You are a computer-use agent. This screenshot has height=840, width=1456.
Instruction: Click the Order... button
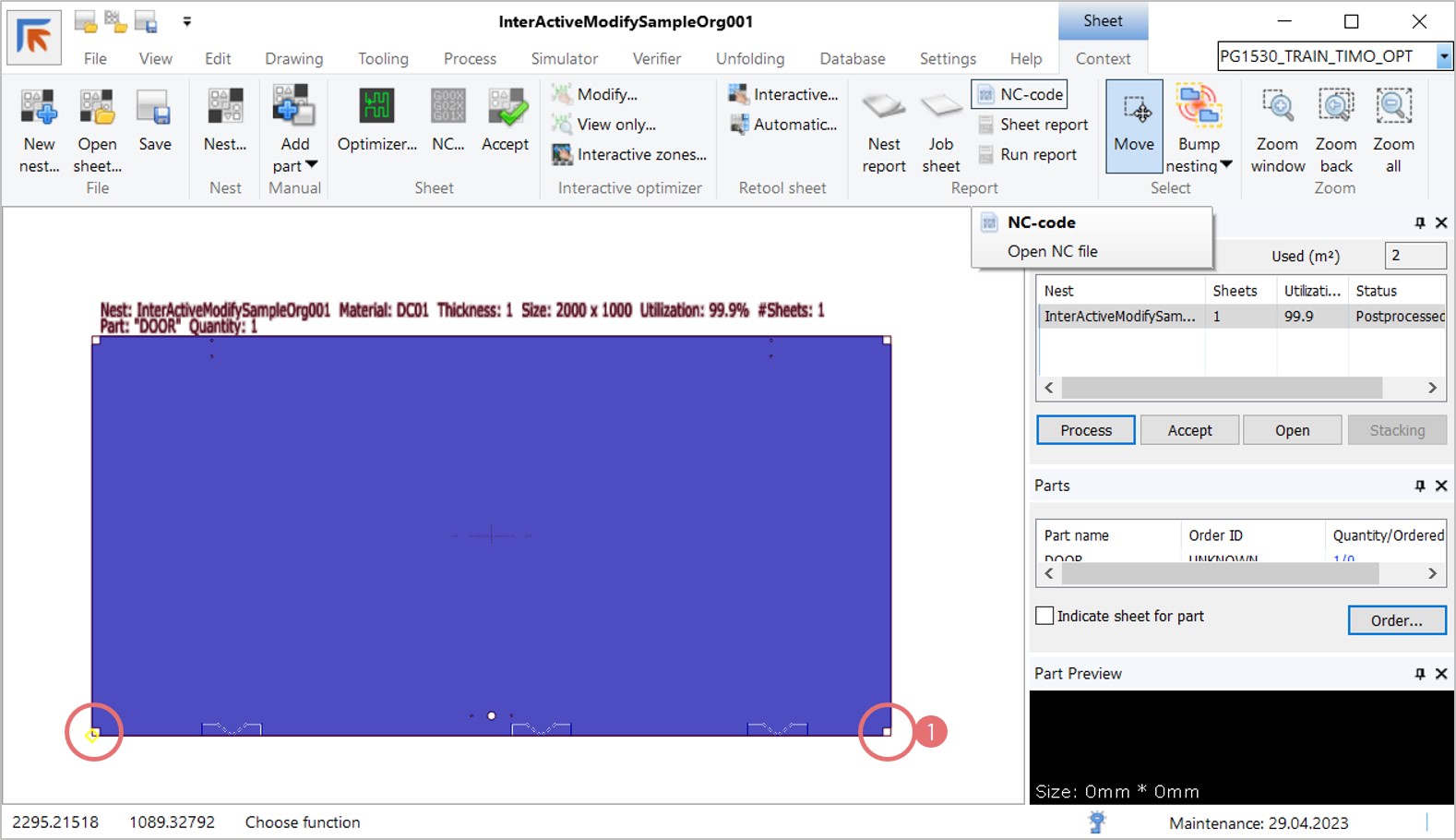click(x=1396, y=620)
